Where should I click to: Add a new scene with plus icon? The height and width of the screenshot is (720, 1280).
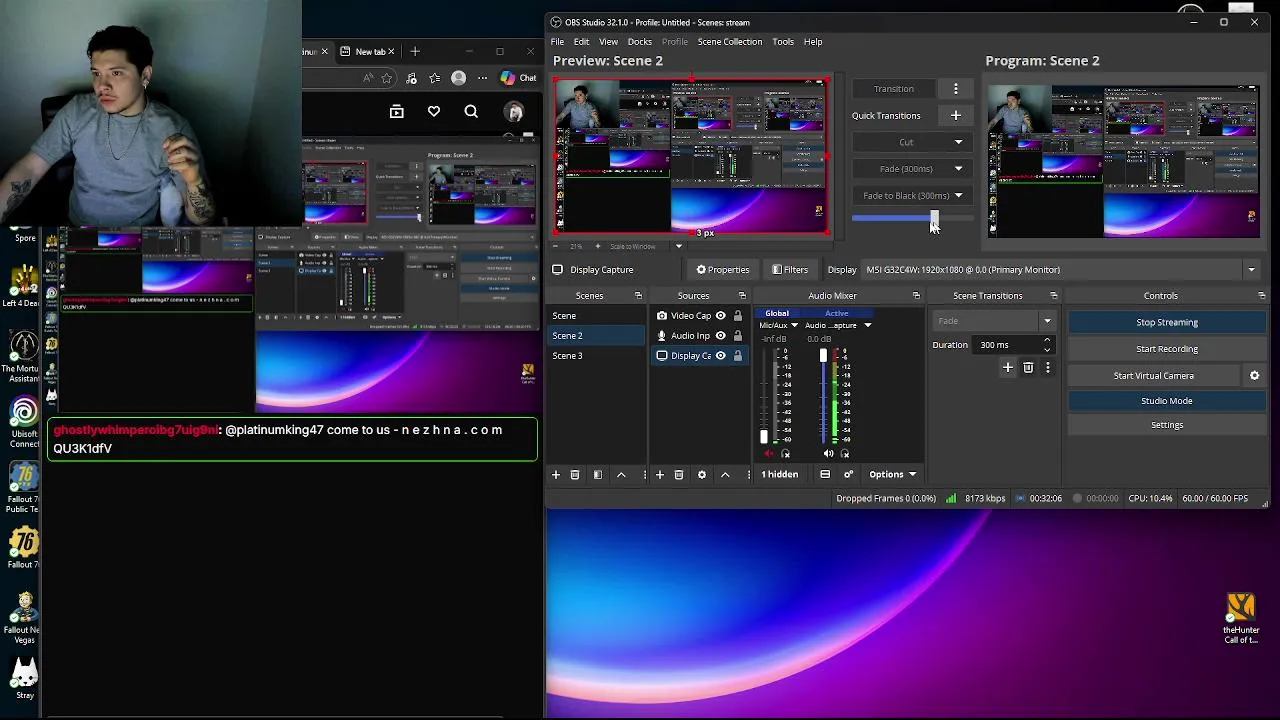point(556,474)
